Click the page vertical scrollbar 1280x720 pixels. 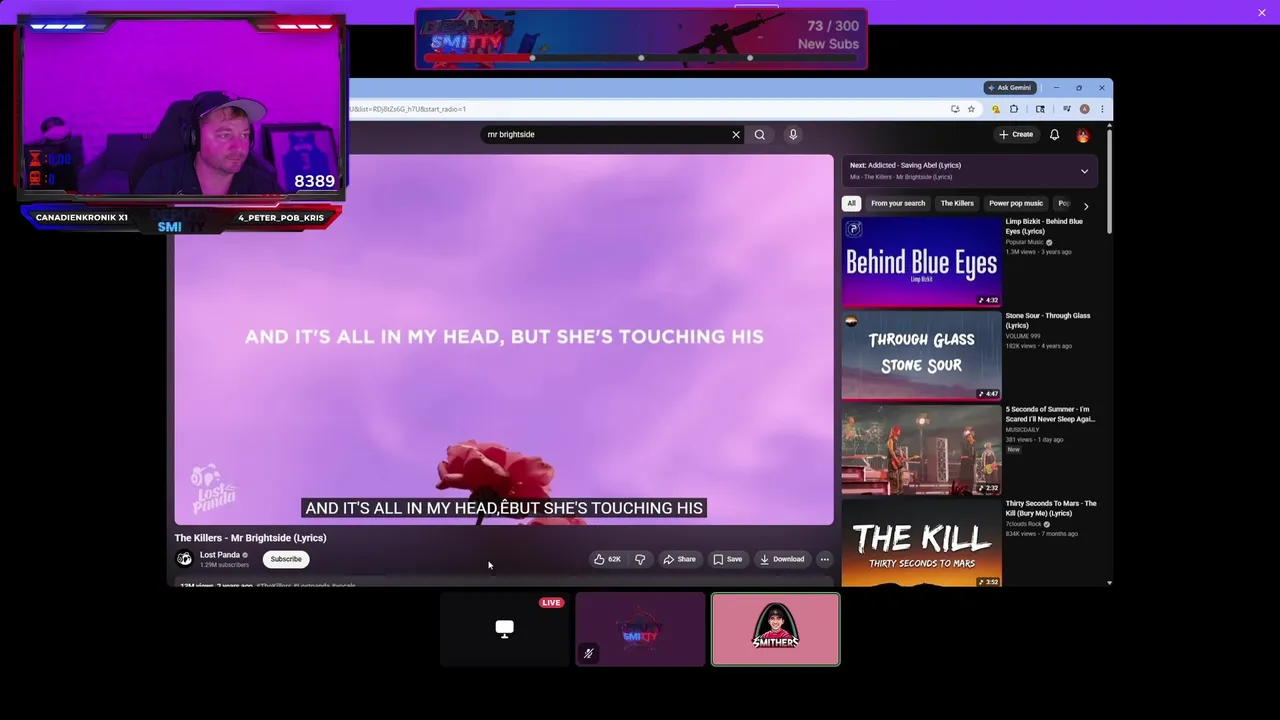1109,180
